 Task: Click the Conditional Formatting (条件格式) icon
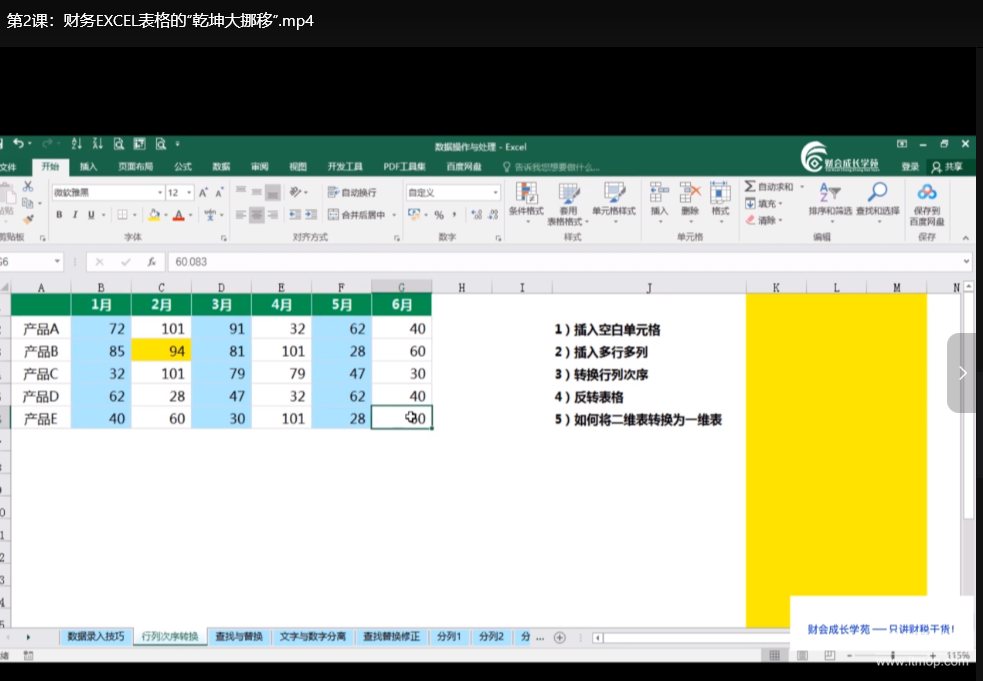click(526, 193)
